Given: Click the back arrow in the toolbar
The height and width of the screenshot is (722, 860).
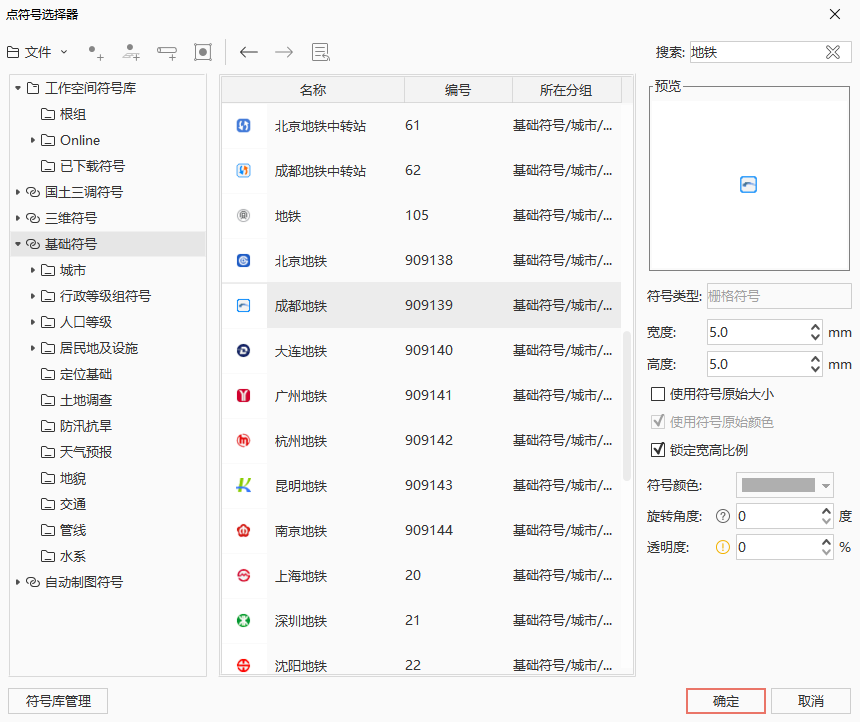Looking at the screenshot, I should [249, 52].
